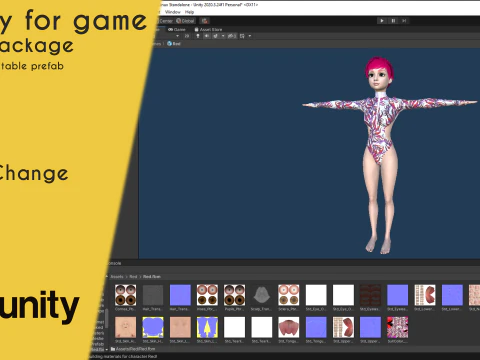Toggle the scene grid visibility icon
The width and height of the screenshot is (480, 360).
pyautogui.click(x=242, y=36)
